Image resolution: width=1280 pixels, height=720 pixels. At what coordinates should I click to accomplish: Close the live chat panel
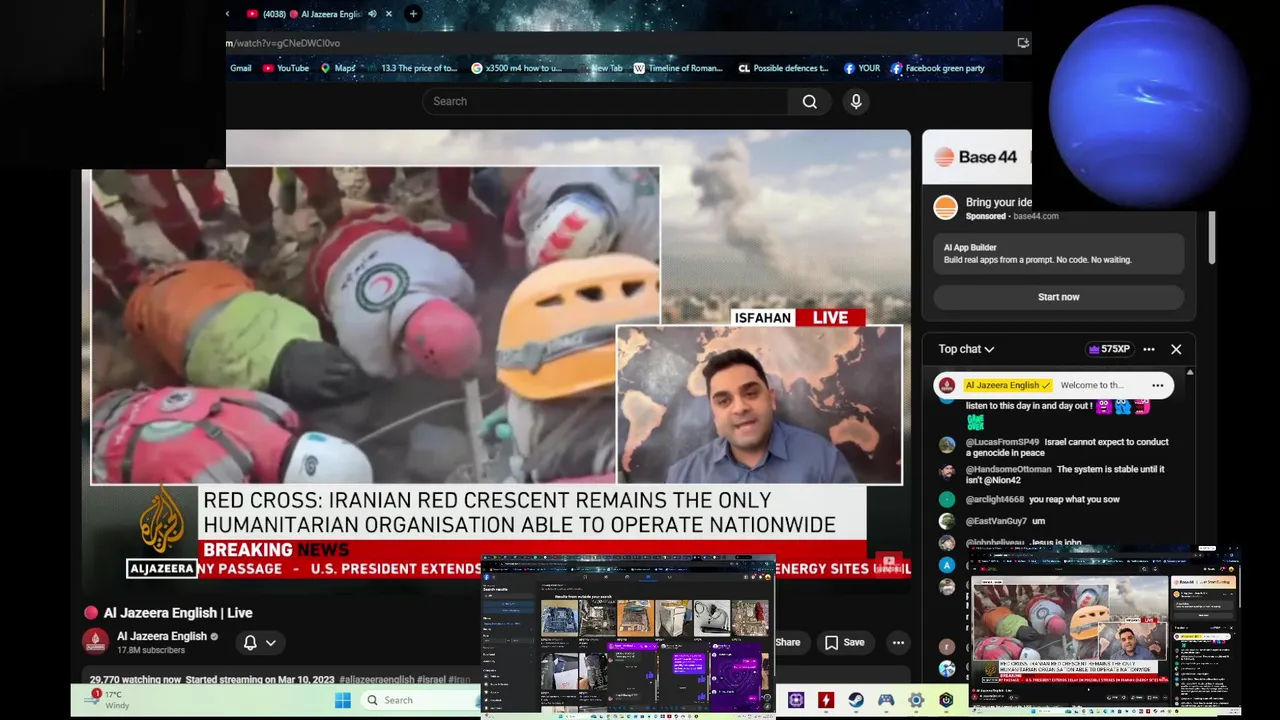pos(1176,349)
